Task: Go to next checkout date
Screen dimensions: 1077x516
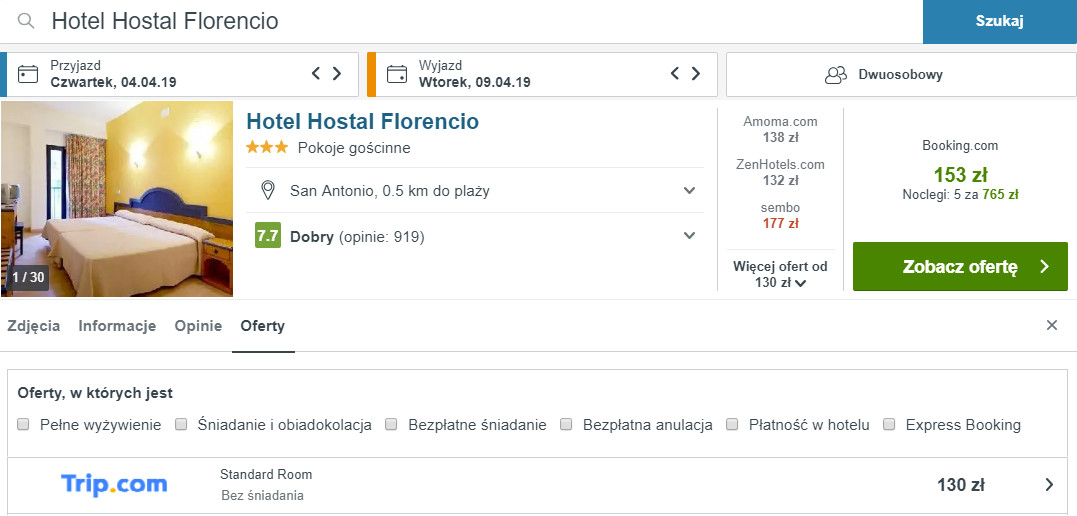Action: pyautogui.click(x=695, y=74)
